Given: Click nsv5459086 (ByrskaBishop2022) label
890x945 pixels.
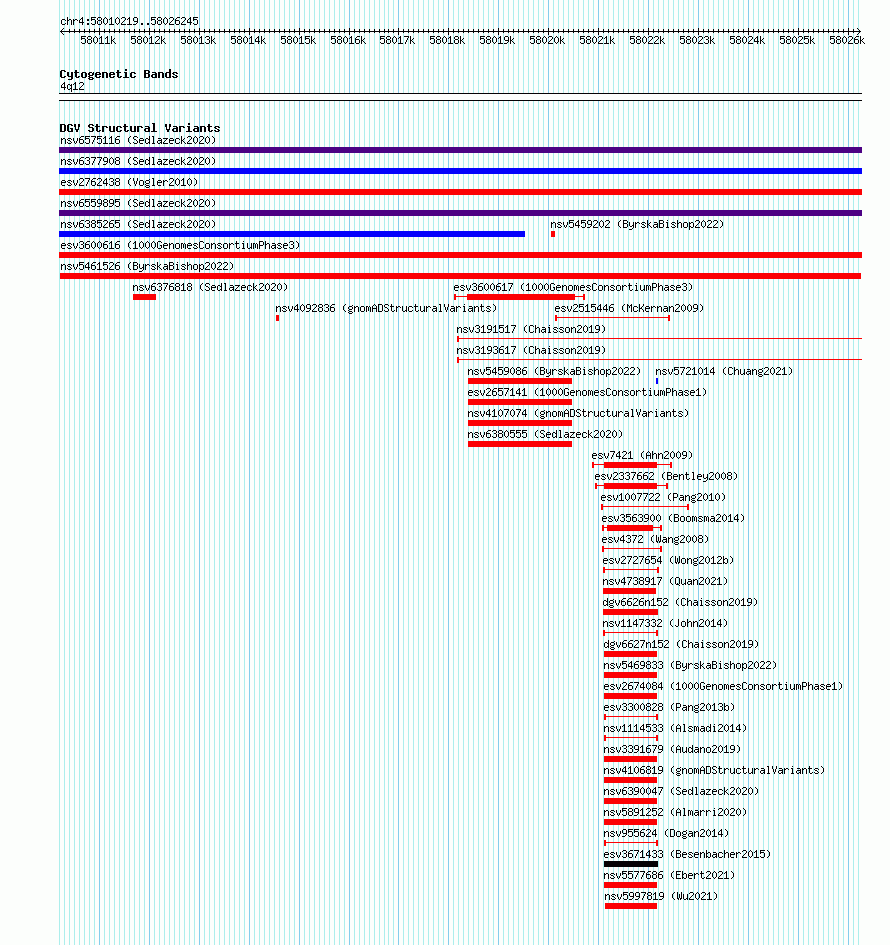Looking at the screenshot, I should [x=554, y=371].
